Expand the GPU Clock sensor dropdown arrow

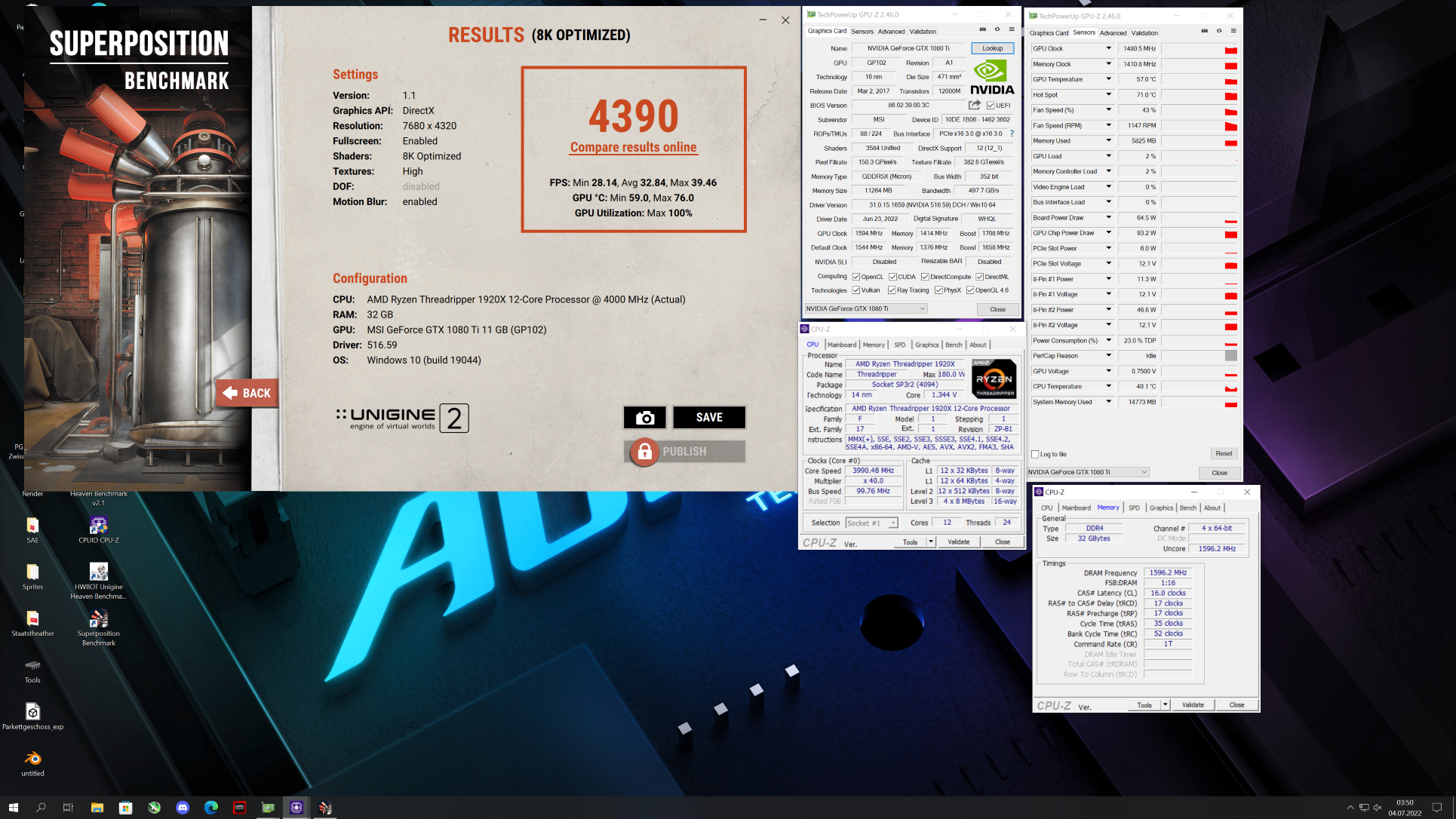(1108, 48)
